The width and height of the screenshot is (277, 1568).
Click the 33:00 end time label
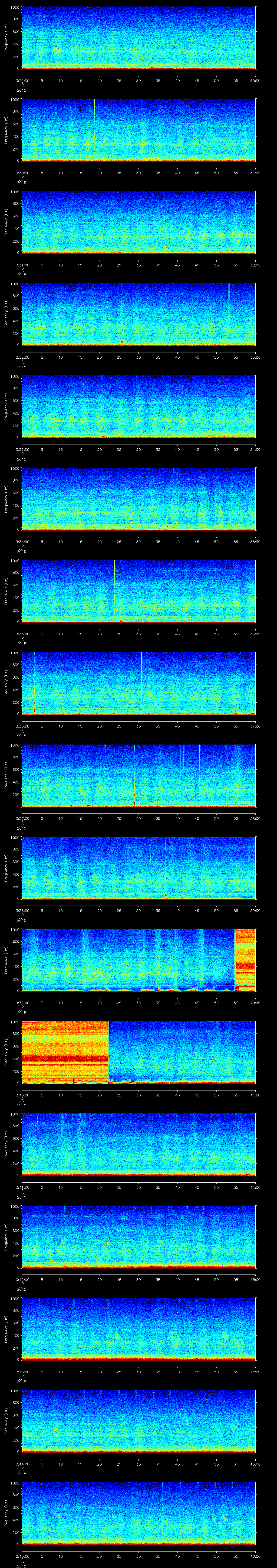(256, 357)
